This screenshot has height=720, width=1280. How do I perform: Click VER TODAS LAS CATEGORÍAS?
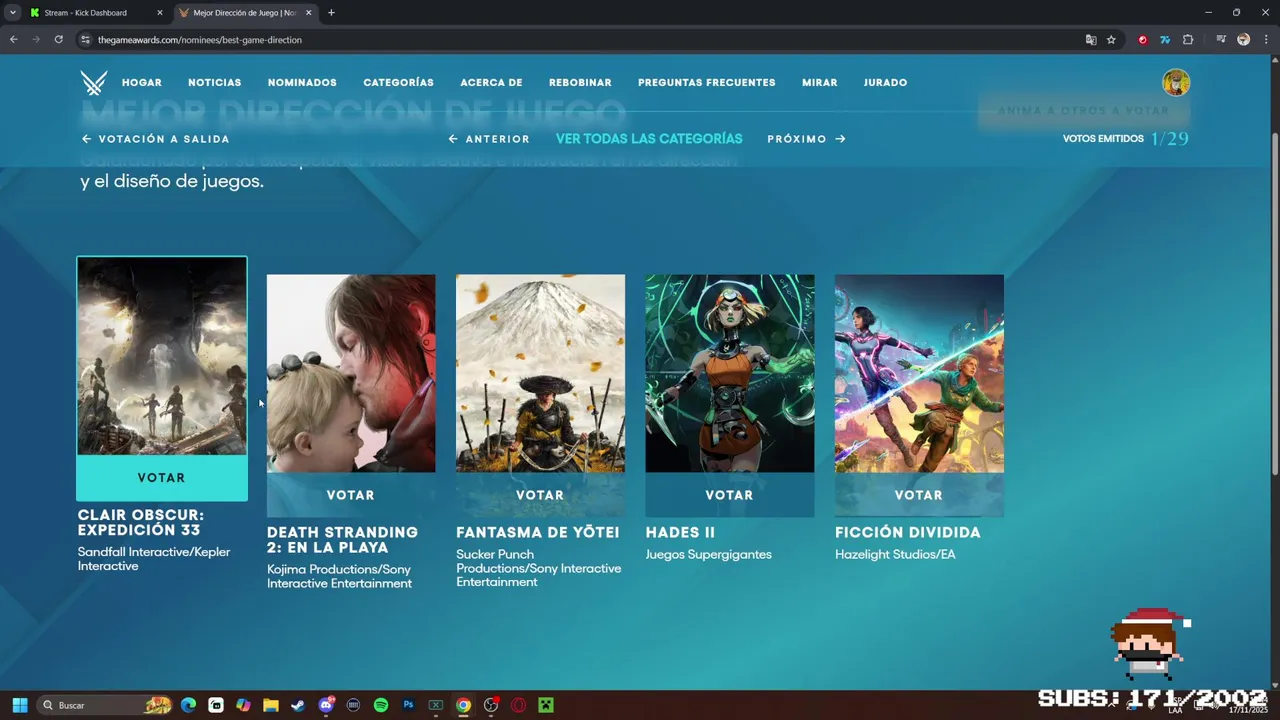click(x=649, y=139)
